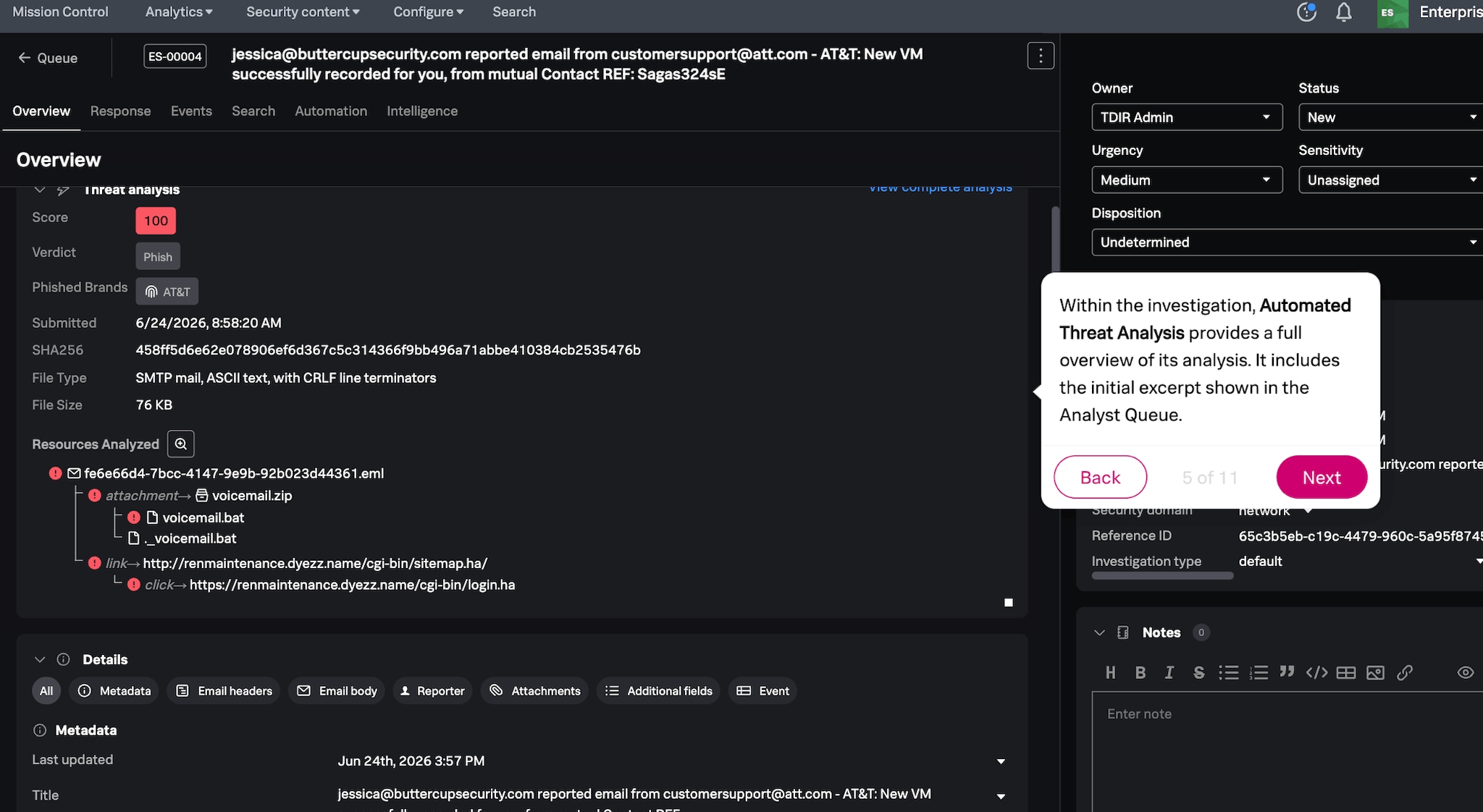The height and width of the screenshot is (812, 1483).
Task: Filter details to All
Action: click(x=46, y=691)
